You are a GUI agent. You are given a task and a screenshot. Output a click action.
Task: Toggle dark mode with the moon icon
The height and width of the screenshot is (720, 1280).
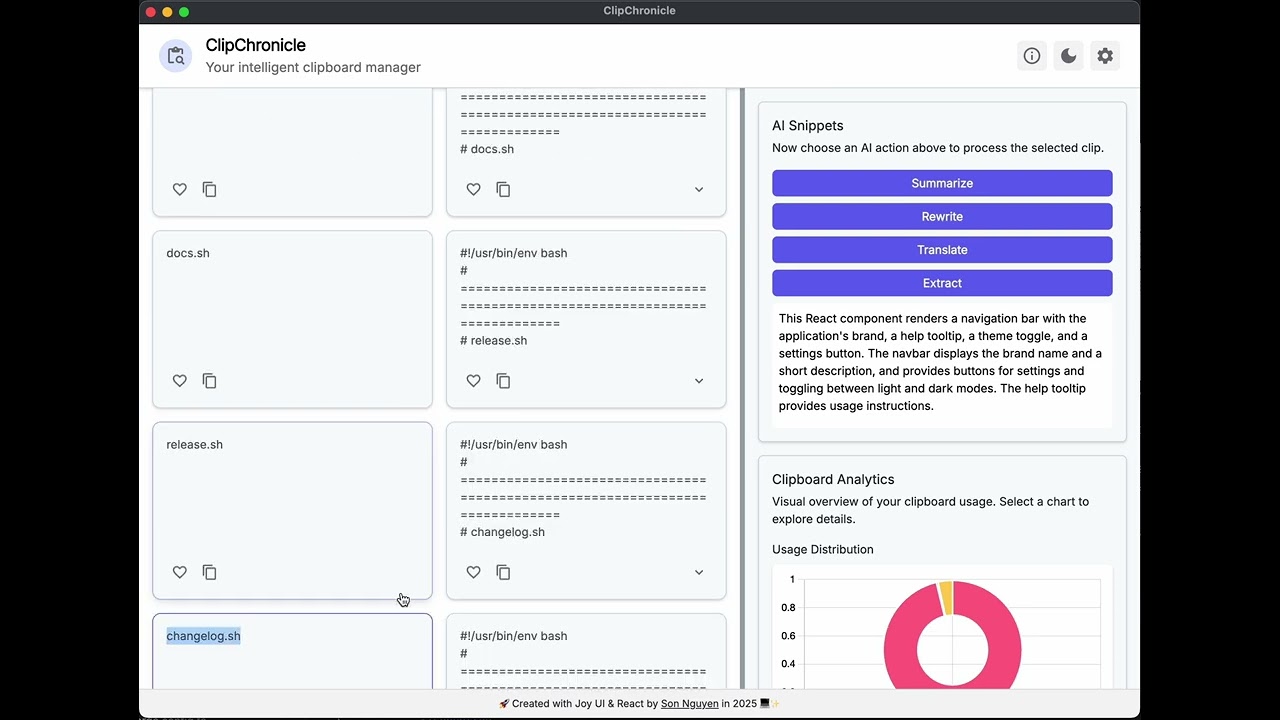[1068, 56]
